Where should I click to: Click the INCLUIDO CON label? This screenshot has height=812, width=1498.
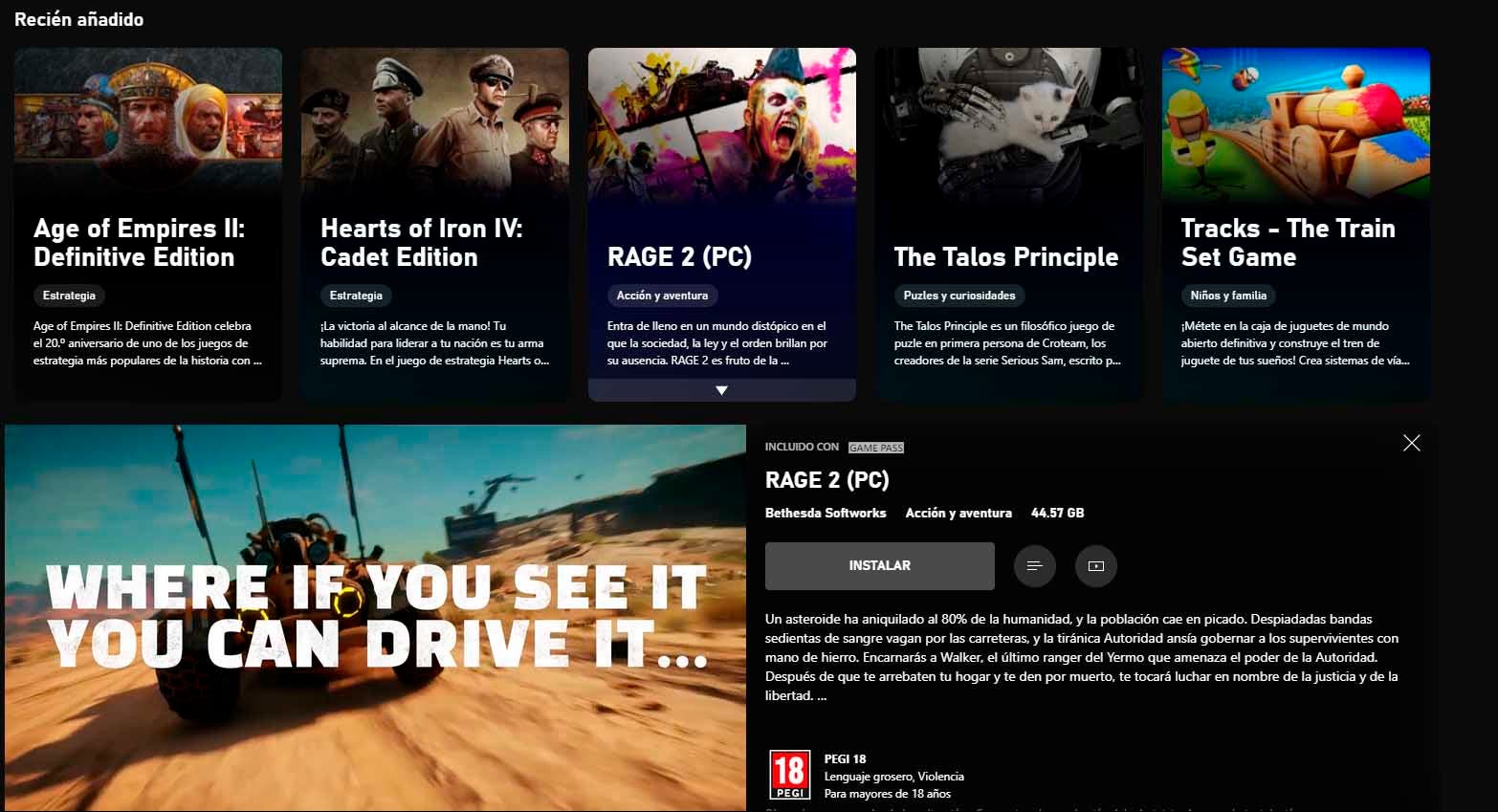(x=802, y=448)
